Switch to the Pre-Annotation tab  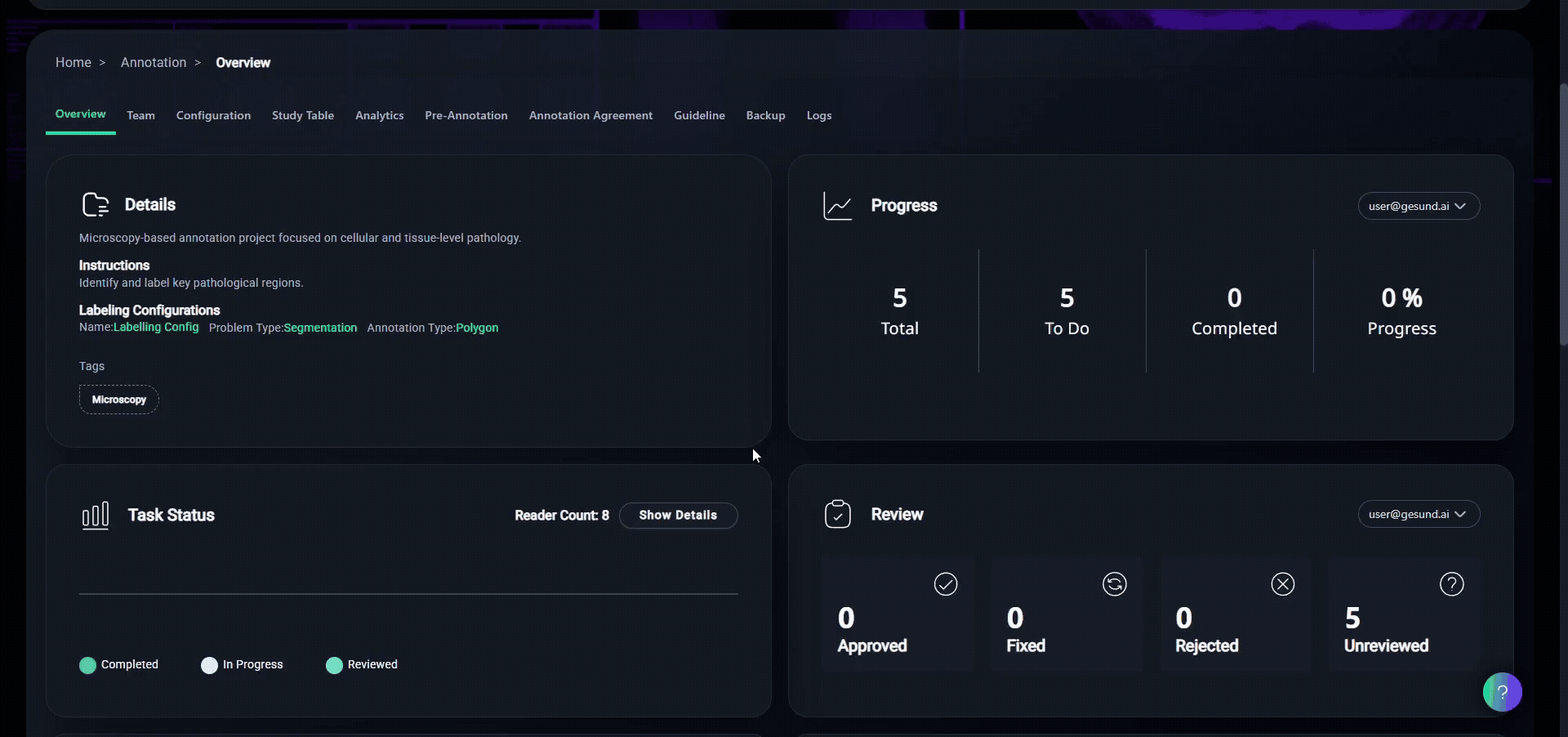tap(466, 115)
